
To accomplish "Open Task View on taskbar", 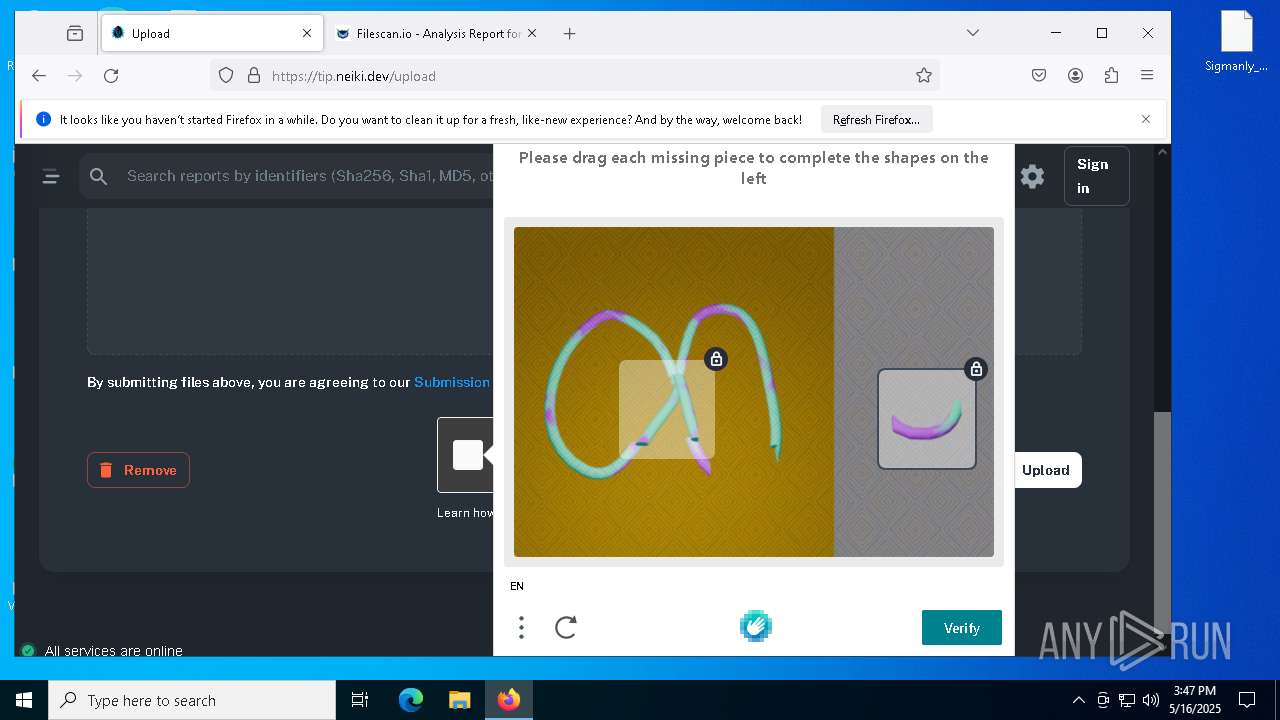I will click(x=360, y=700).
